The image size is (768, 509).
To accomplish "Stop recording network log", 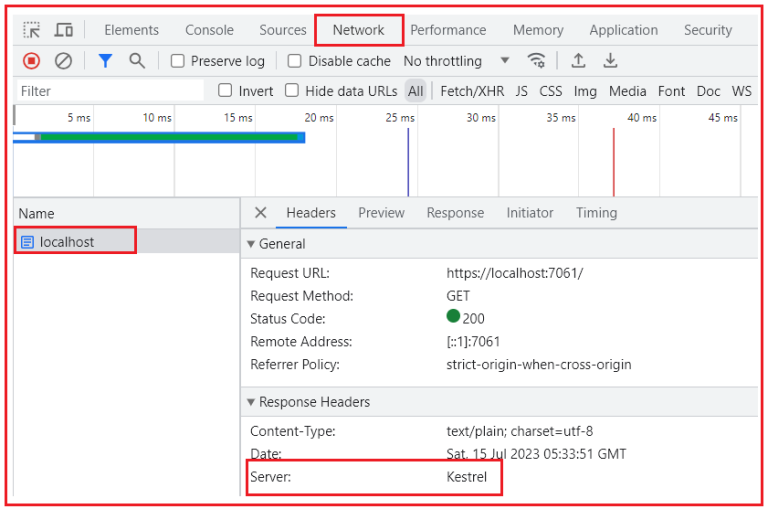I will point(32,61).
